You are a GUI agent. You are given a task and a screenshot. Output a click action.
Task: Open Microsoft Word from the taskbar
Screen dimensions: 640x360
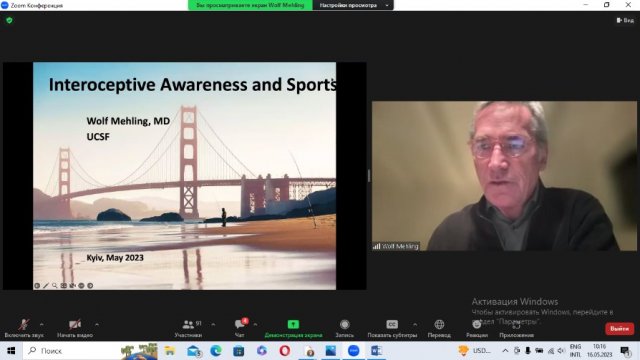click(376, 351)
